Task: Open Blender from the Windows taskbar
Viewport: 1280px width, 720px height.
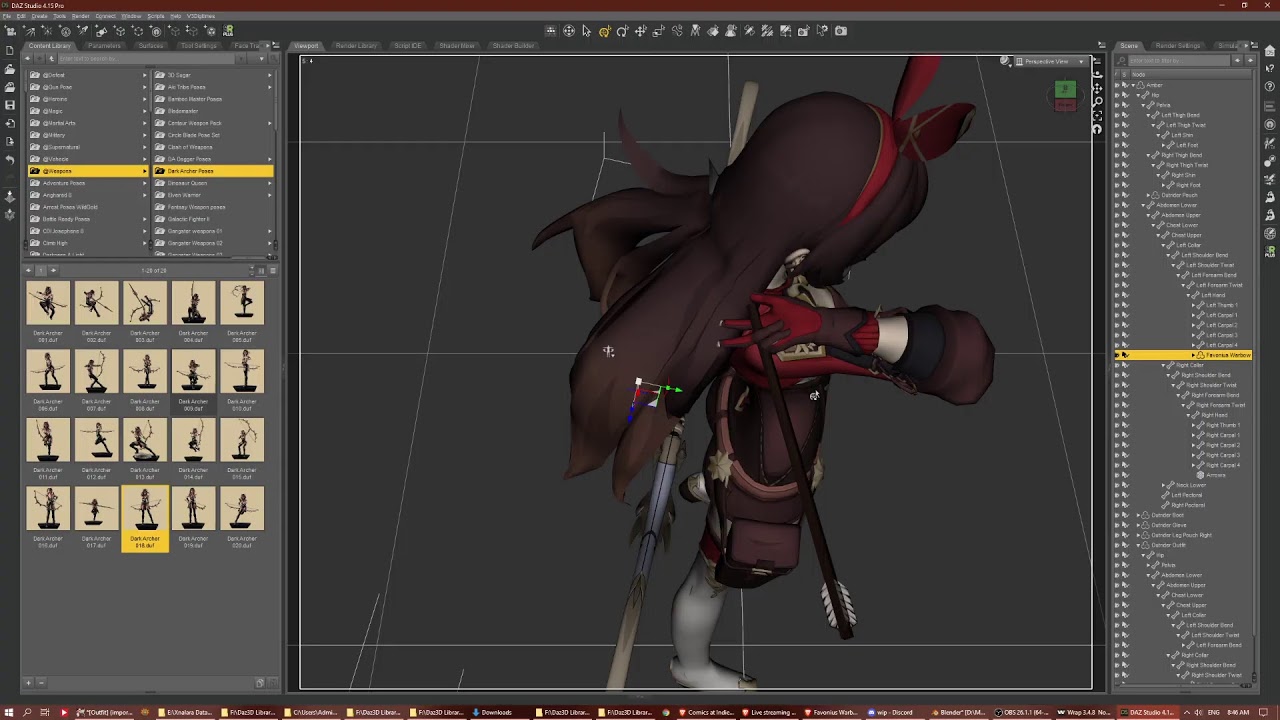Action: pos(958,713)
